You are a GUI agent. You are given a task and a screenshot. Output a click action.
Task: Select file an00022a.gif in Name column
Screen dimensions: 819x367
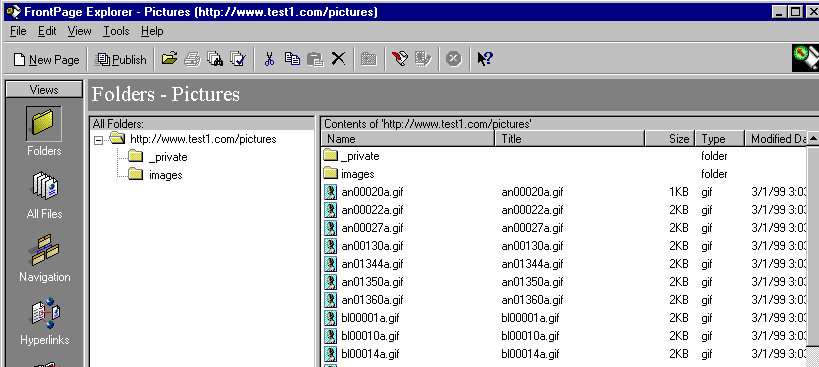pos(372,210)
